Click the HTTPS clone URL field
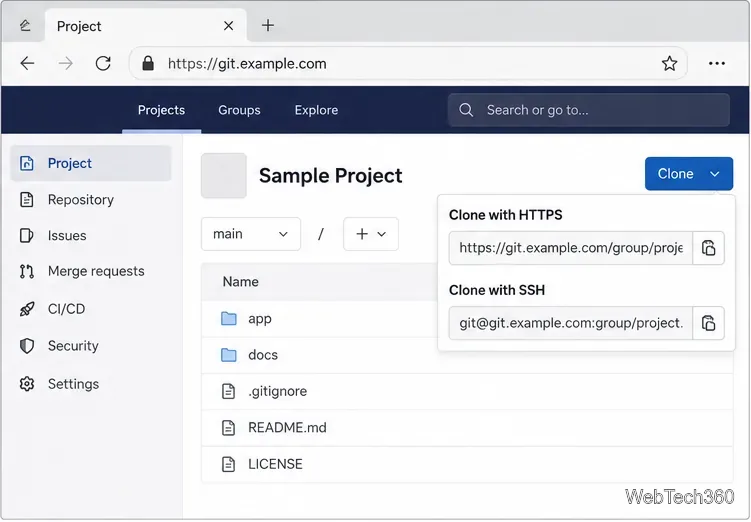This screenshot has height=522, width=751. (x=571, y=248)
